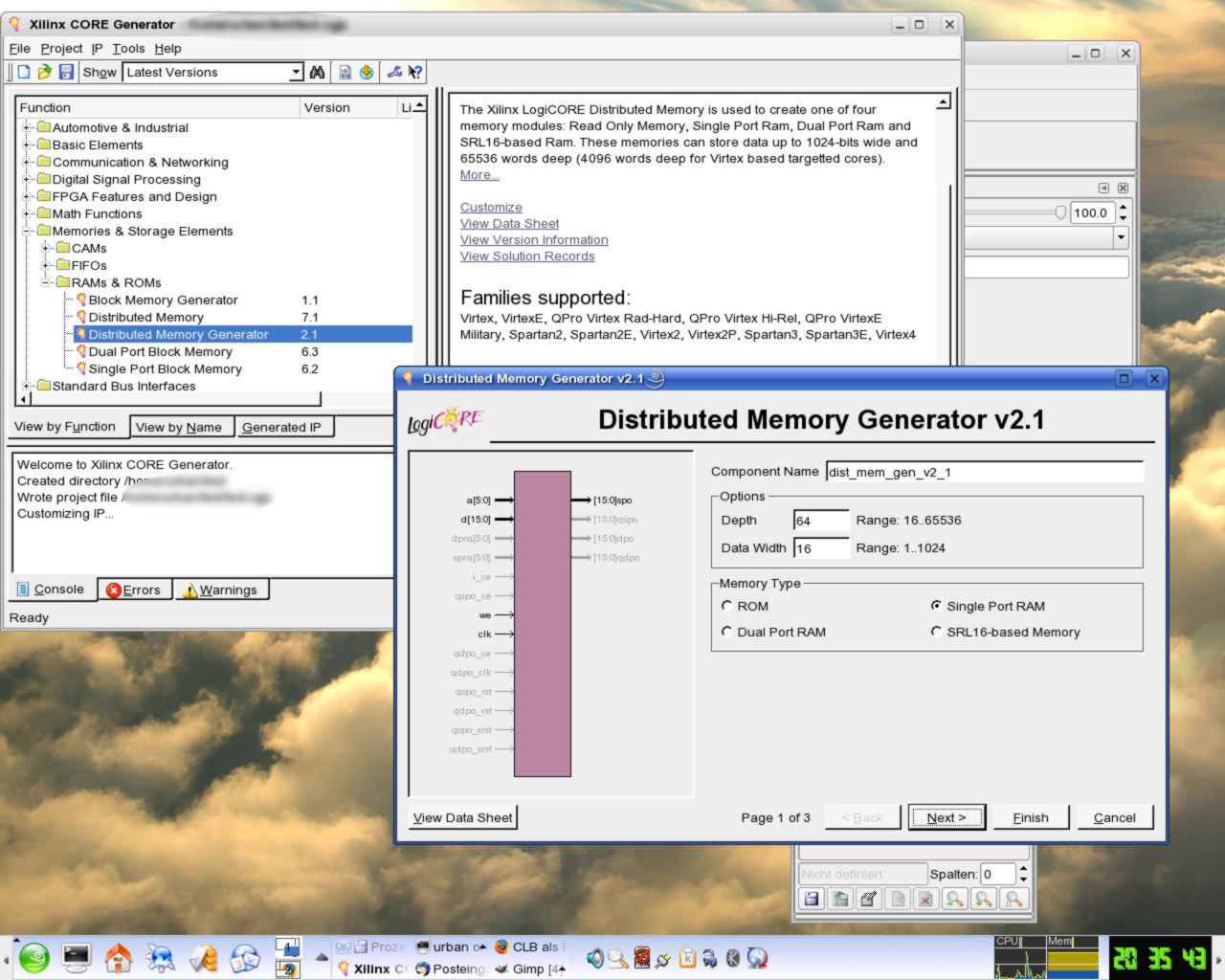Viewport: 1225px width, 980px height.
Task: Click the globe download updates toolbar icon
Action: pyautogui.click(x=367, y=72)
